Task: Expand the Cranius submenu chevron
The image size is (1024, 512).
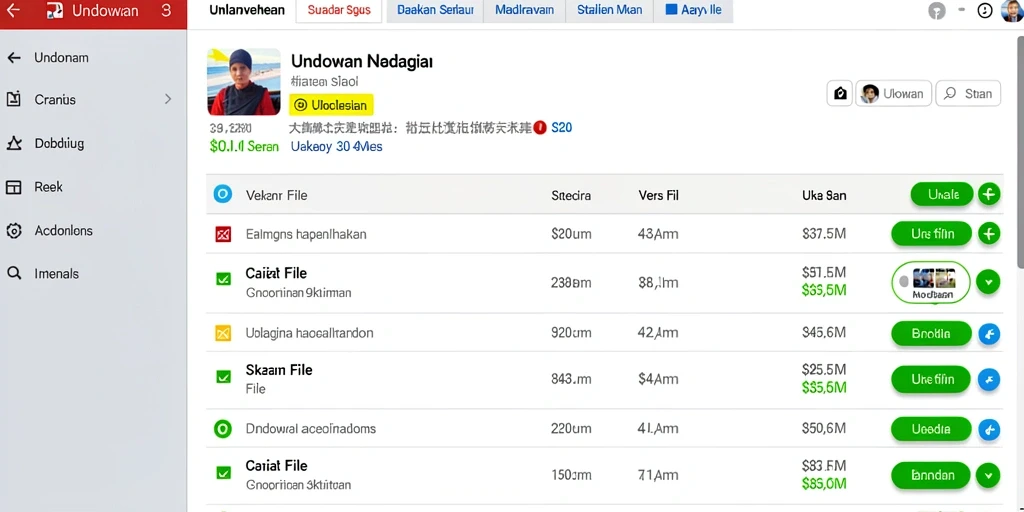Action: (168, 99)
